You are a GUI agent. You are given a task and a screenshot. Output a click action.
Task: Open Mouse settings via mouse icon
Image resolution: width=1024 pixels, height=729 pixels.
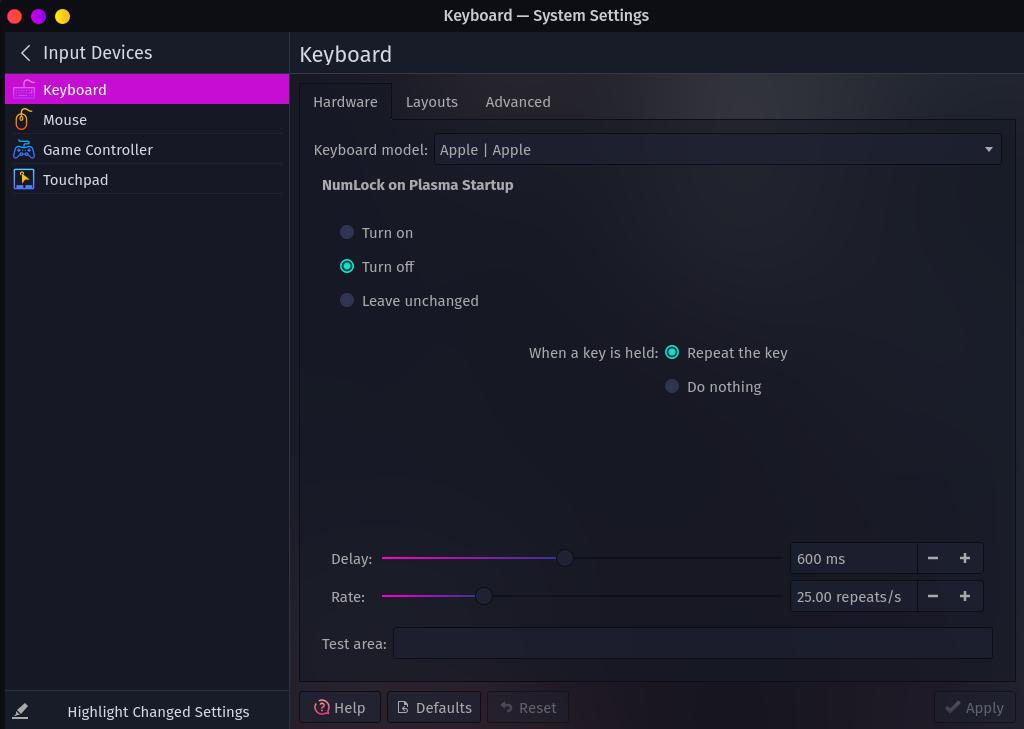pos(24,120)
